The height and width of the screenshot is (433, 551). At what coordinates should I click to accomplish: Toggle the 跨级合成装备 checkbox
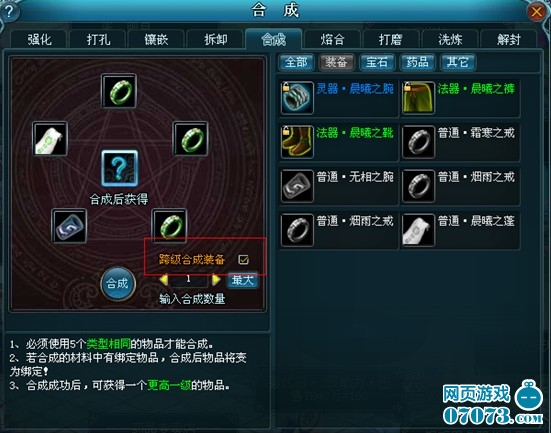click(x=243, y=260)
